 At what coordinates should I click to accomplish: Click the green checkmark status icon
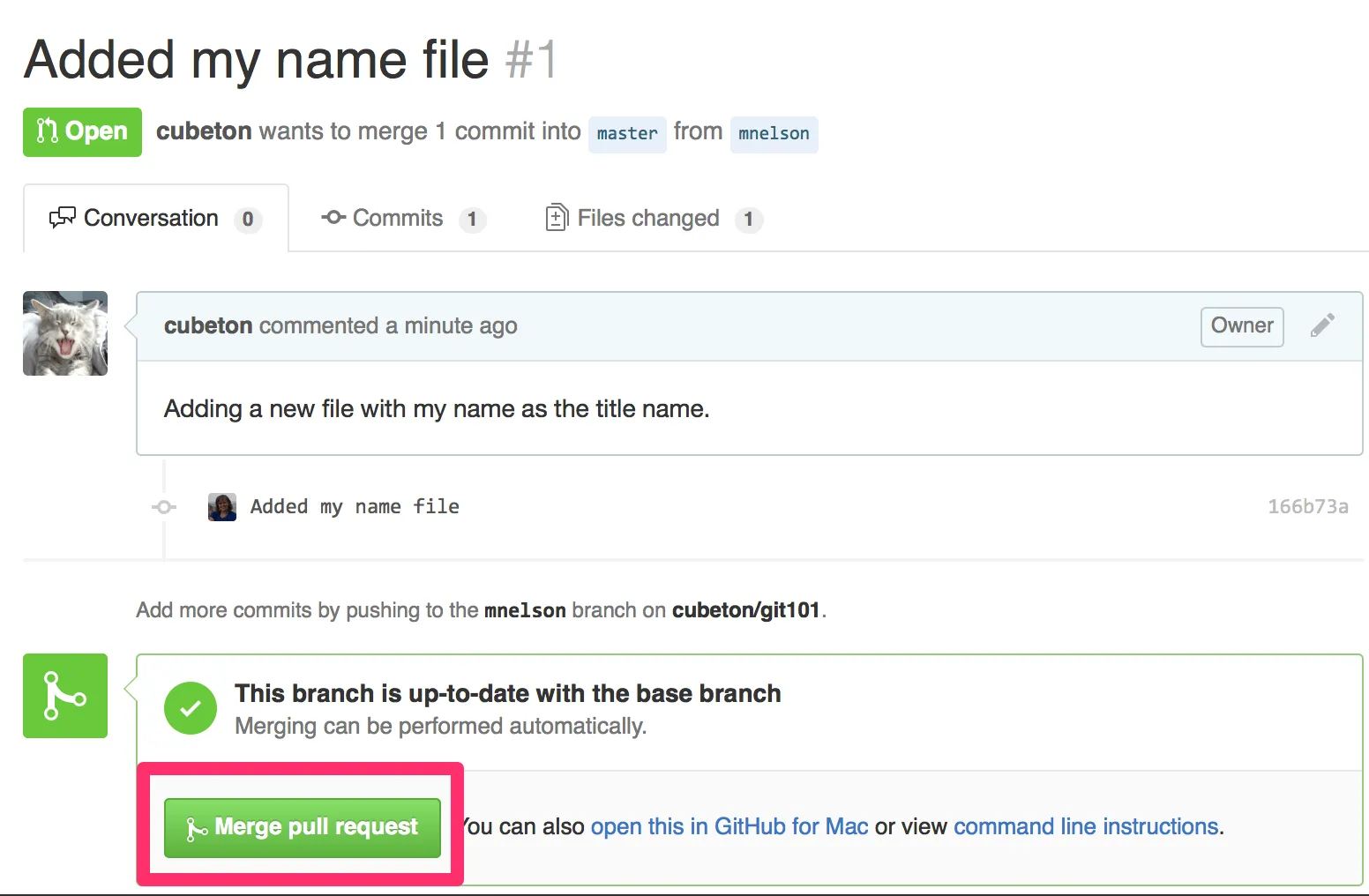tap(191, 708)
